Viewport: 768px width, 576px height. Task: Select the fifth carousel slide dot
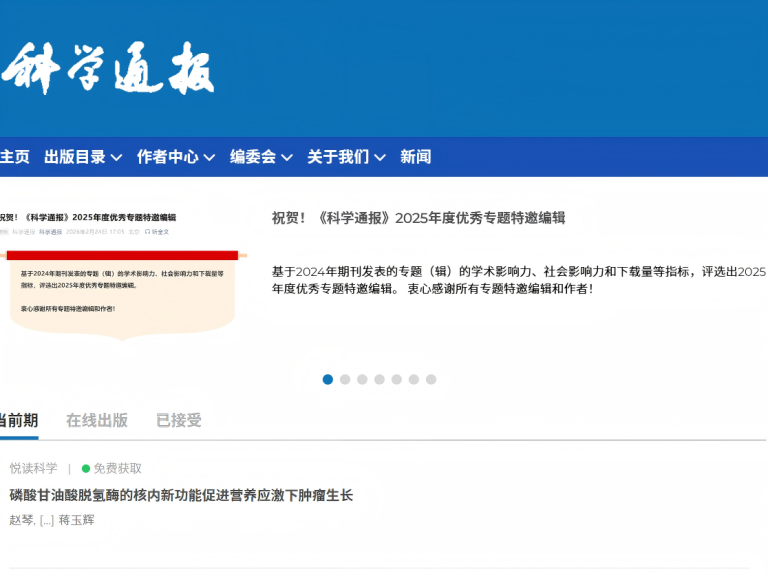pyautogui.click(x=397, y=379)
